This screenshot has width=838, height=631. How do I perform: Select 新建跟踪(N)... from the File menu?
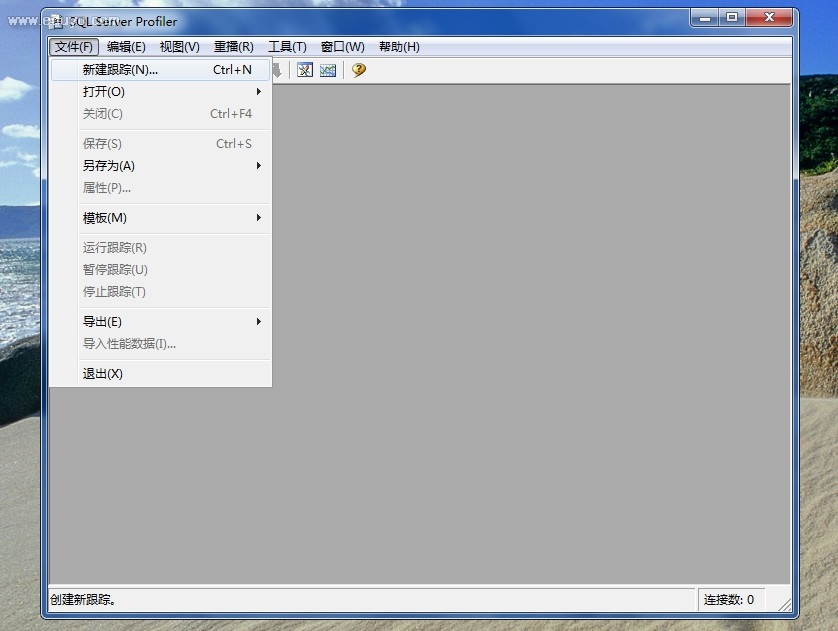coord(120,70)
